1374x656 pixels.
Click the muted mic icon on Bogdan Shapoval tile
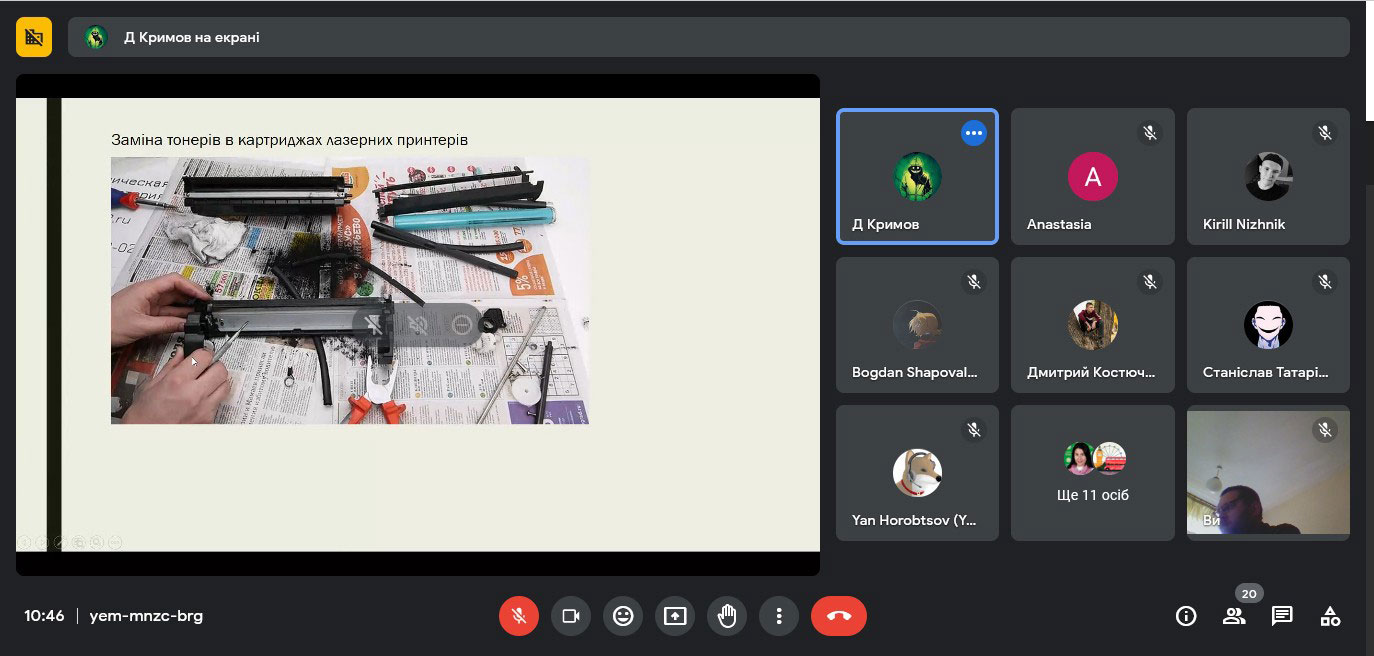coord(974,282)
